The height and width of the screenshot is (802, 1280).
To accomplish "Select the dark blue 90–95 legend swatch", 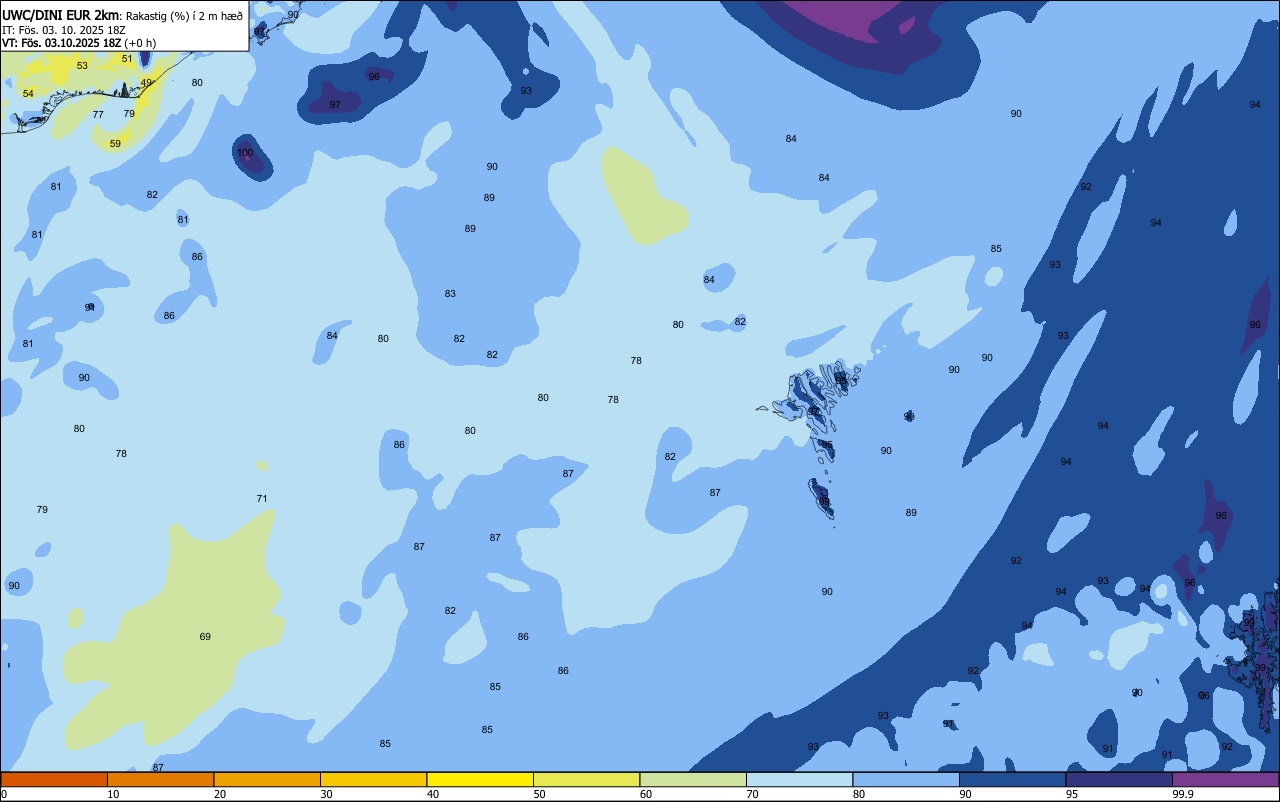I will (x=1012, y=779).
